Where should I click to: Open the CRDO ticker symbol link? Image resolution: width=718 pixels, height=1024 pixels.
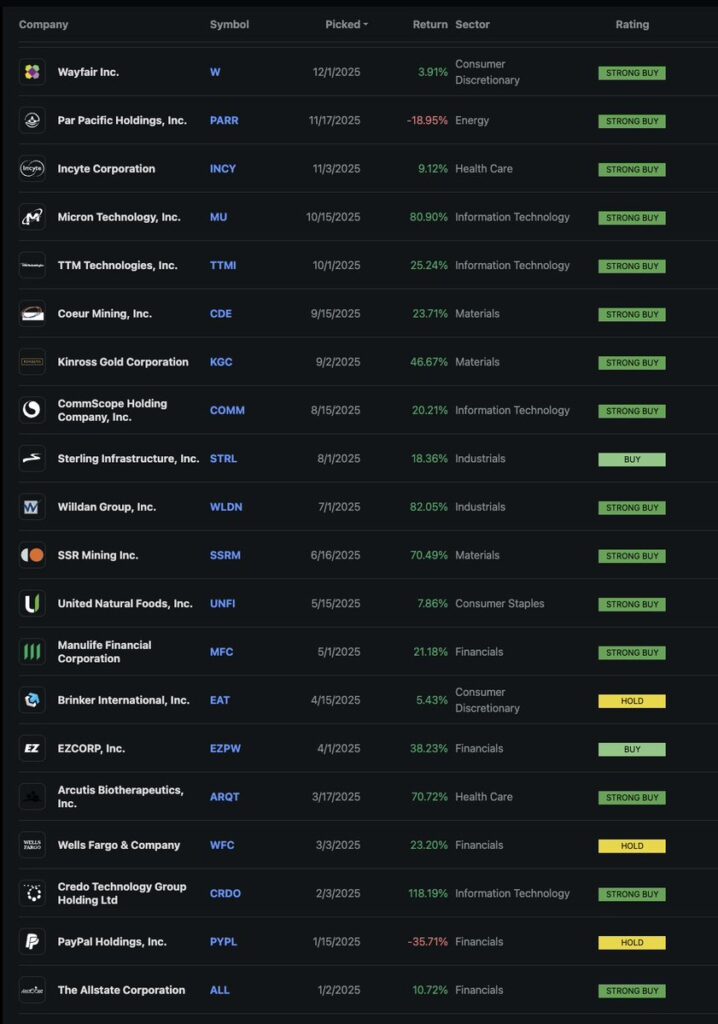click(225, 894)
